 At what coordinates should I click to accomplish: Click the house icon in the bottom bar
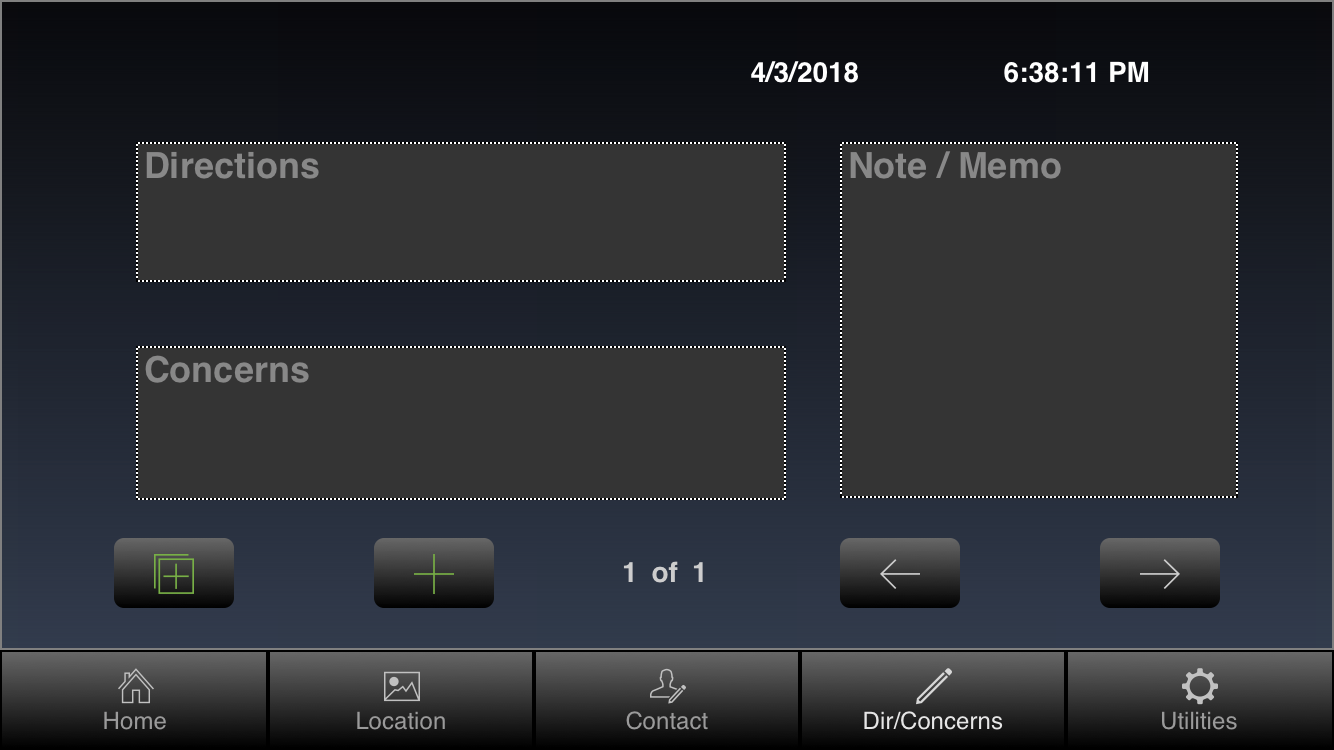[135, 687]
